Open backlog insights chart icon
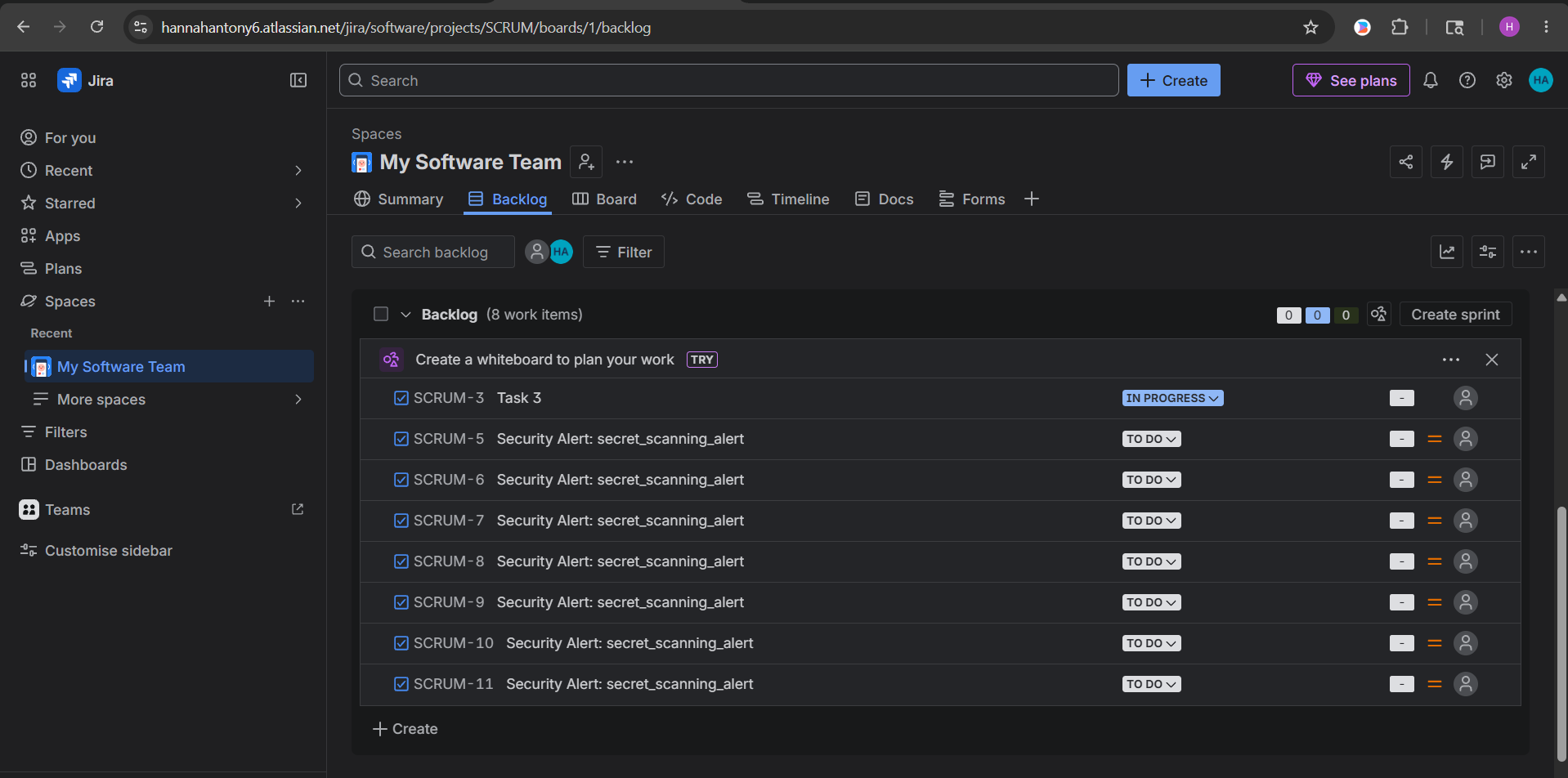The height and width of the screenshot is (778, 1568). click(1447, 252)
